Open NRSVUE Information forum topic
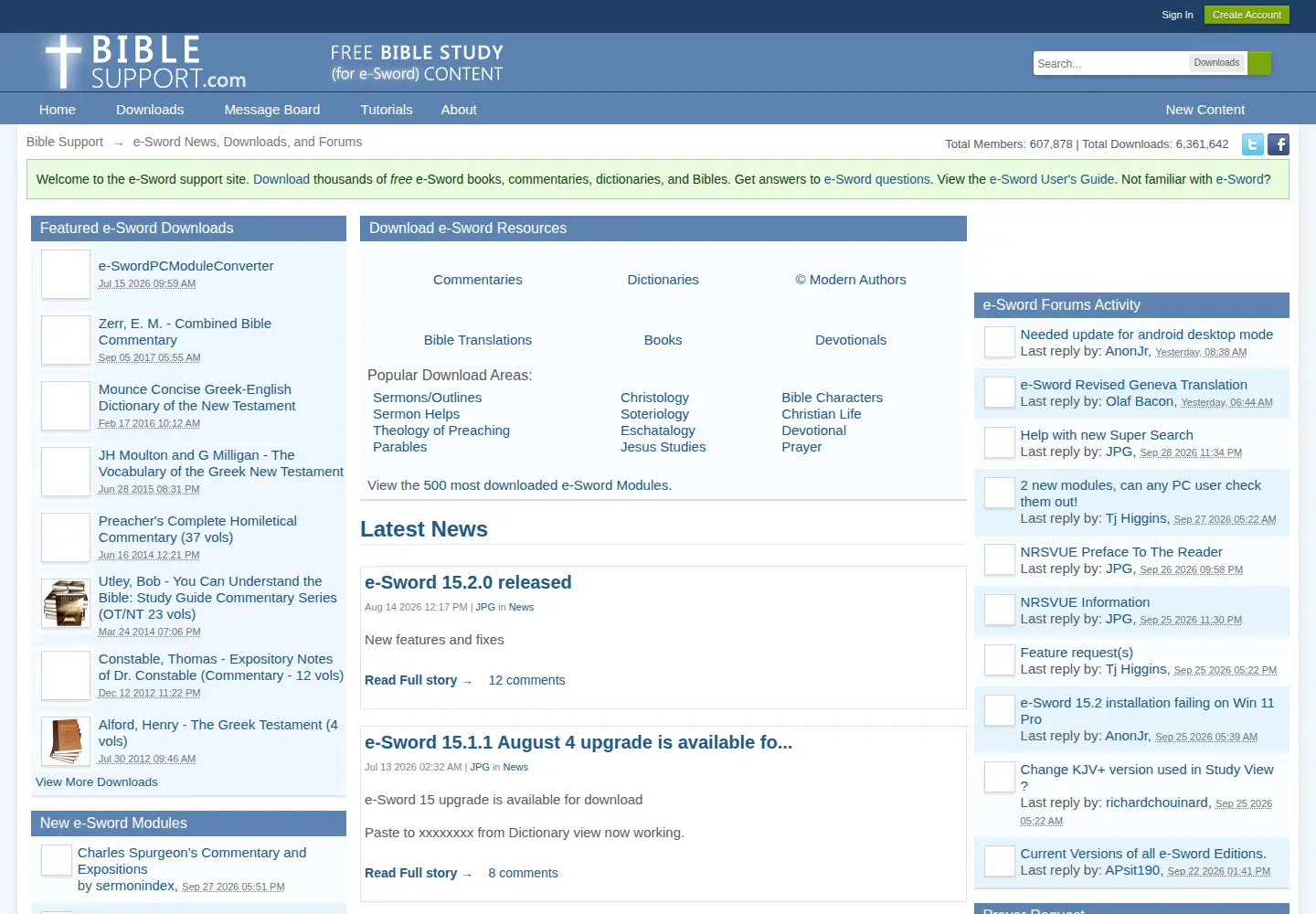Image resolution: width=1316 pixels, height=914 pixels. point(1085,602)
